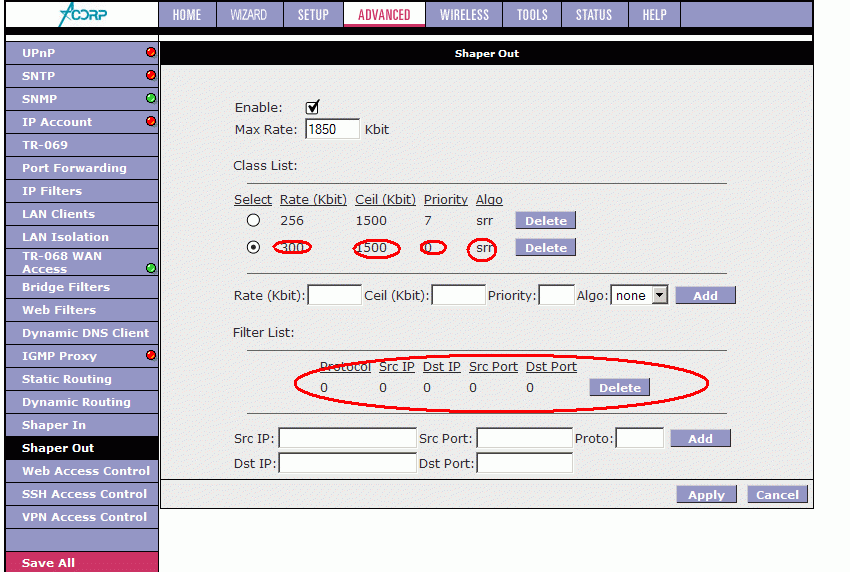Delete the class with rate 256
This screenshot has width=850, height=572.
click(545, 221)
